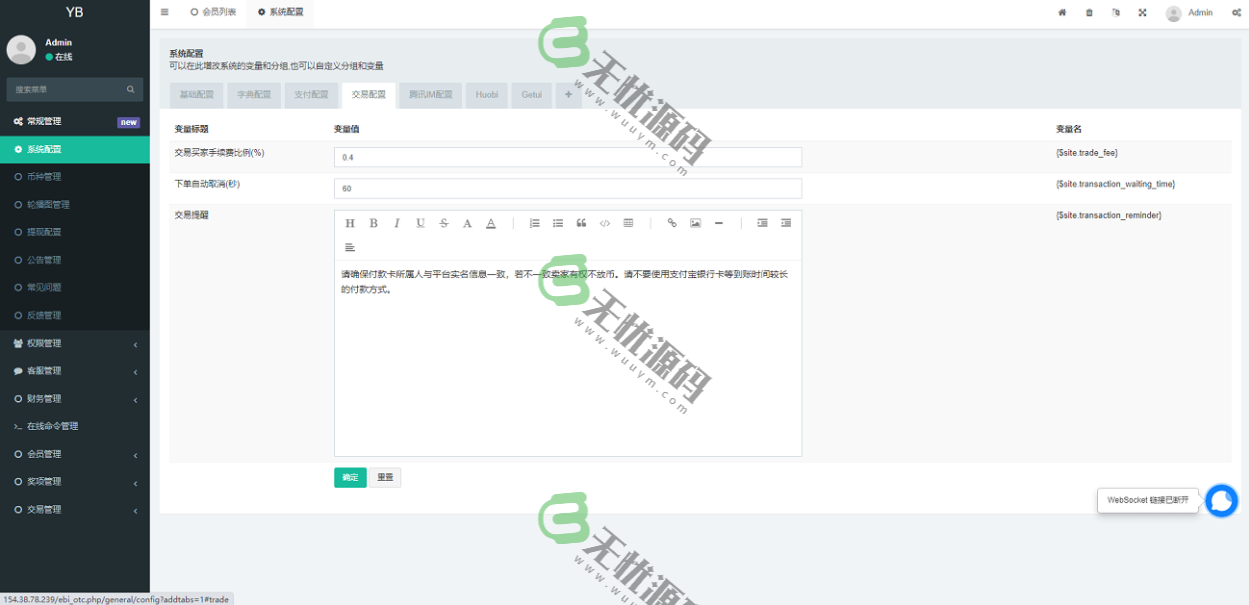Click the trash clear-cache icon

[1089, 13]
